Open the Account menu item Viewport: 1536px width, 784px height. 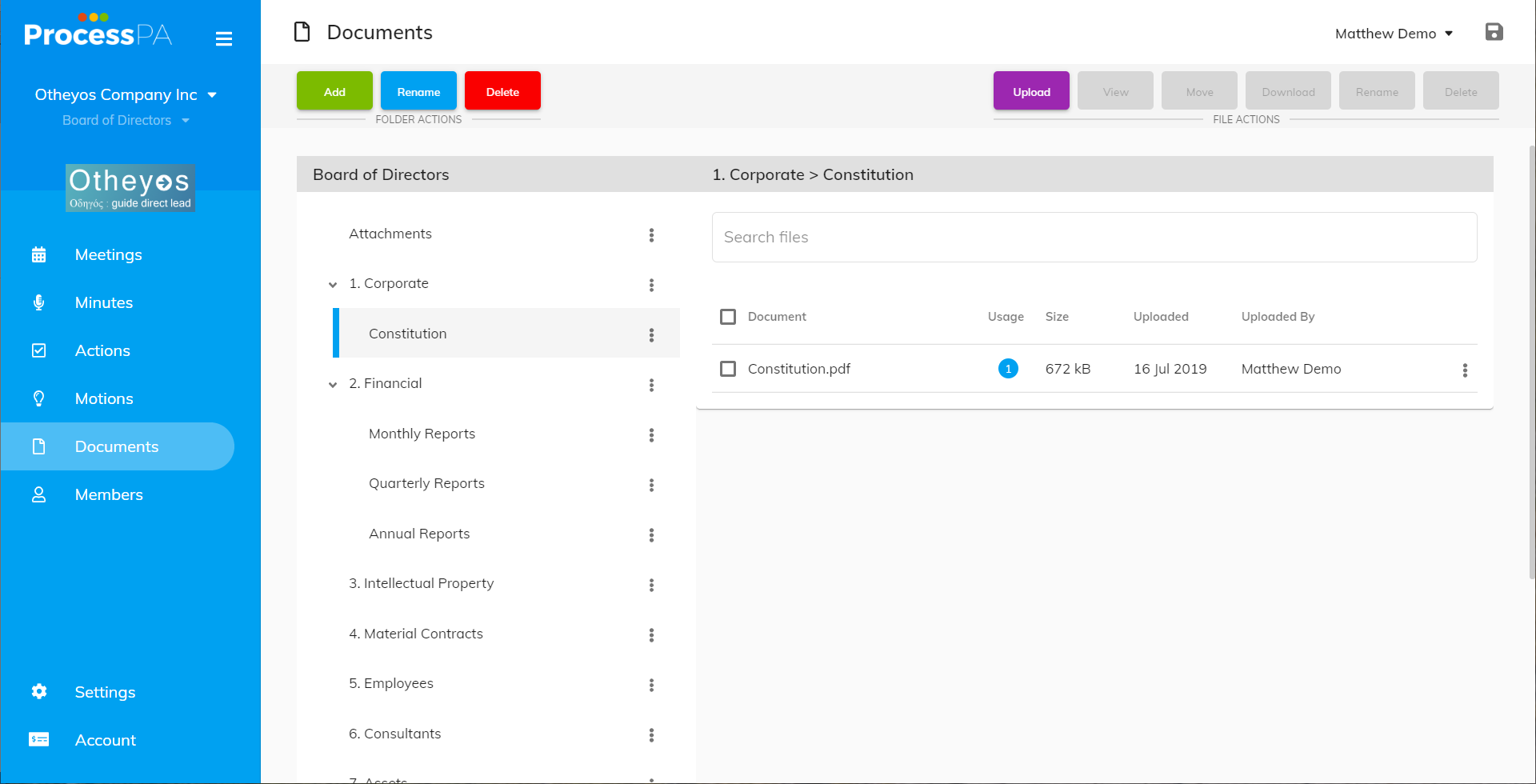[x=105, y=740]
